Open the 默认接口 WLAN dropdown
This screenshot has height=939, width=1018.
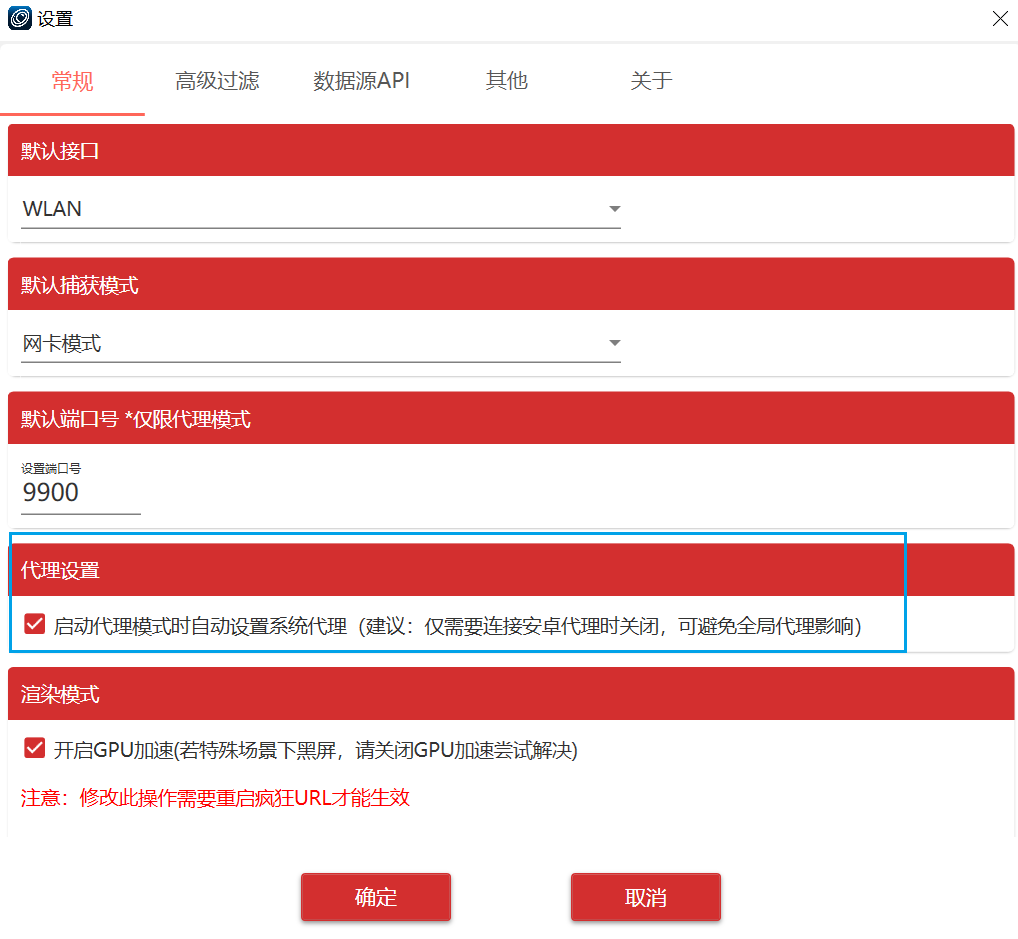[x=320, y=209]
